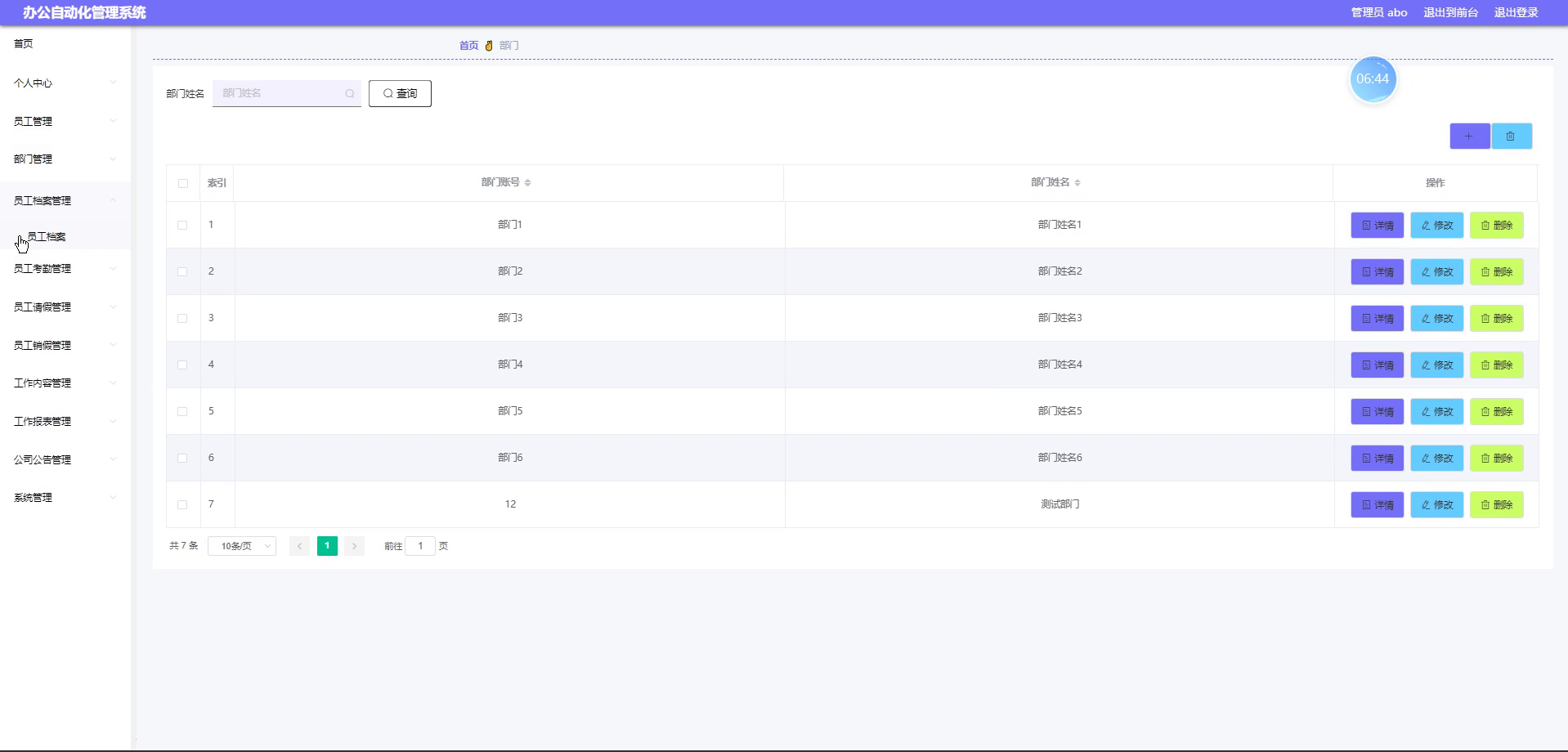Image resolution: width=1568 pixels, height=752 pixels.
Task: Expand 系统管理 sidebar menu
Action: click(x=65, y=497)
